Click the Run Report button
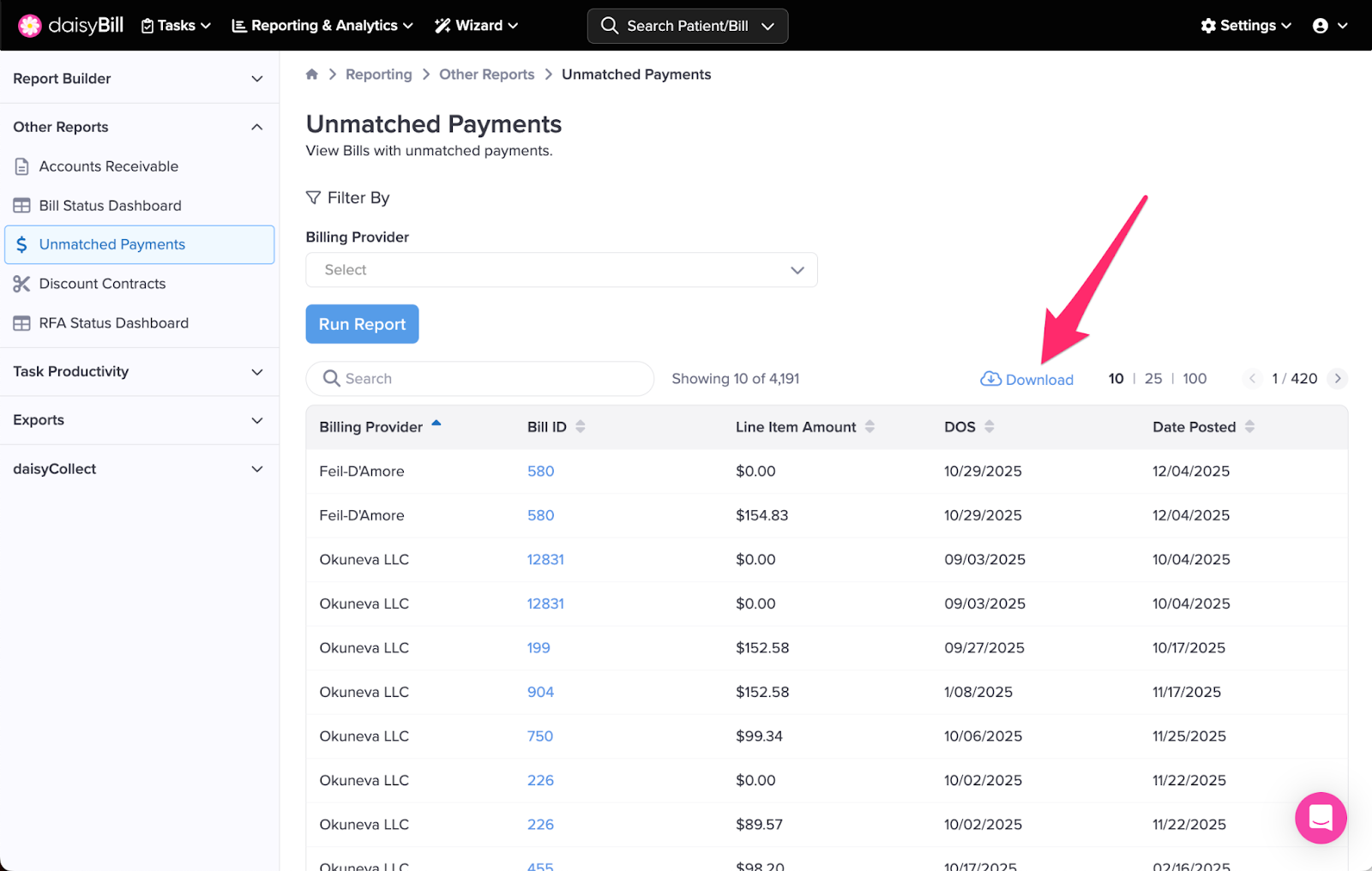The width and height of the screenshot is (1372, 871). pos(362,324)
